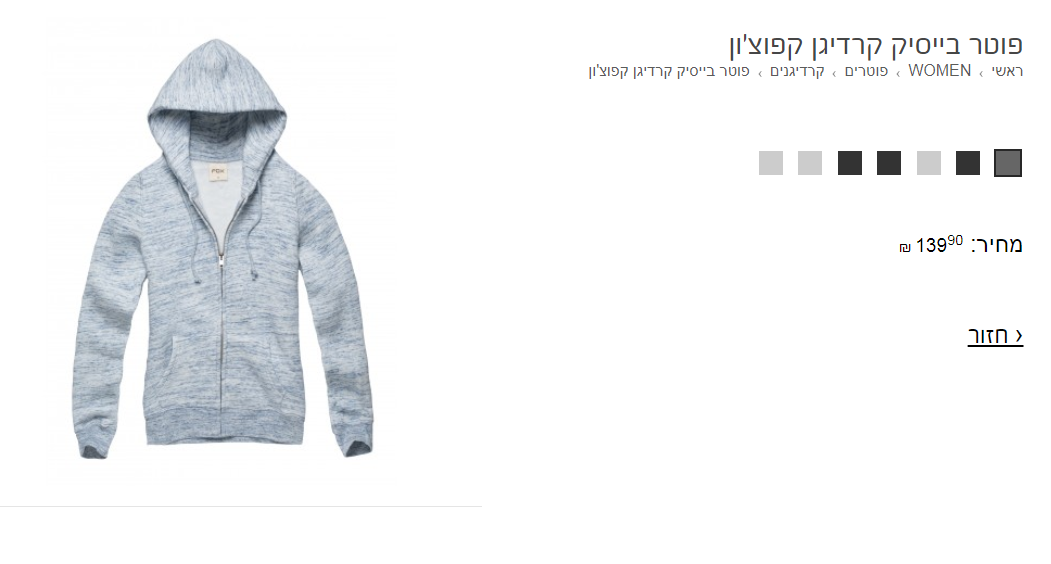This screenshot has width=1051, height=564.
Task: Click the FOX brand label inside hoodie
Action: [x=217, y=172]
